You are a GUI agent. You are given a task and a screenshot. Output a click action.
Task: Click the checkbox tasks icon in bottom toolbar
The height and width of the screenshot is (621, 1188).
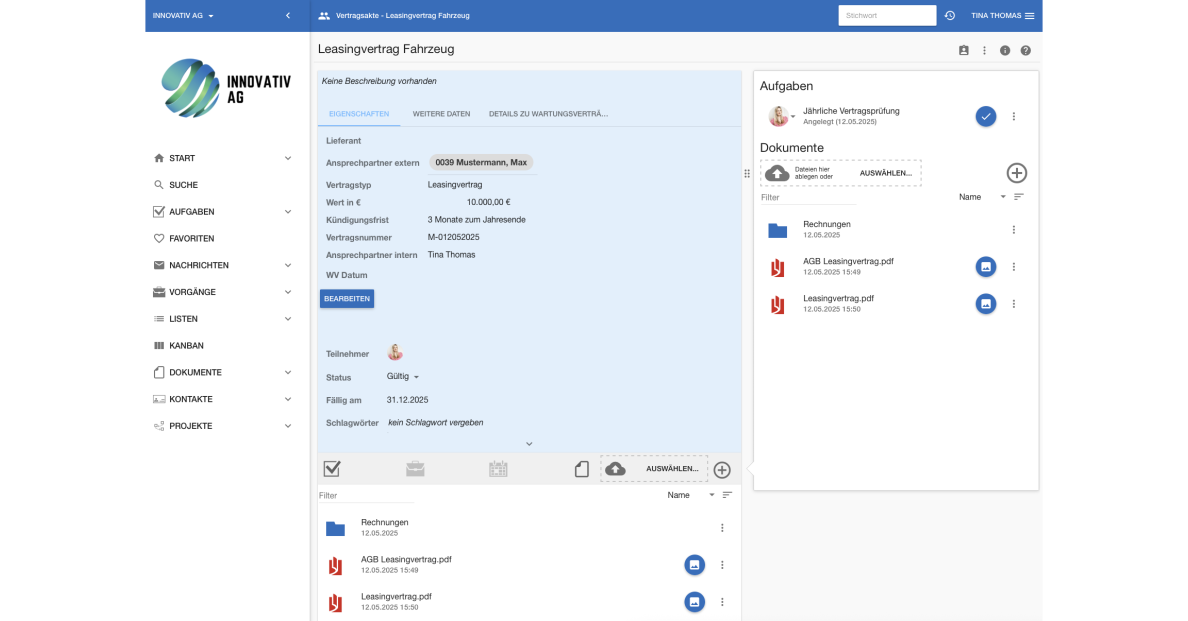coord(332,469)
